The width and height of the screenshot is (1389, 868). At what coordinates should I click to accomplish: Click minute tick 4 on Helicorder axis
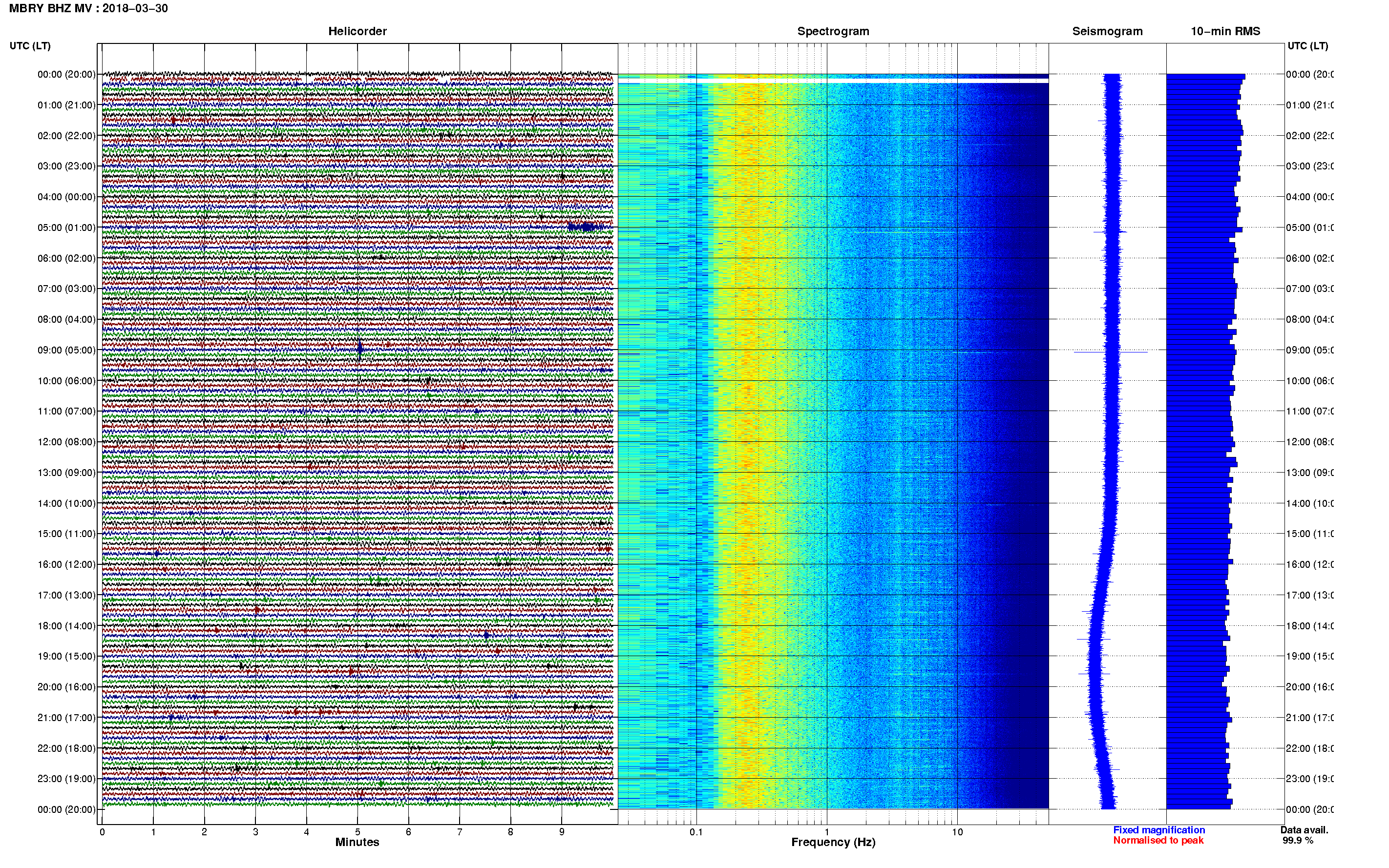click(x=307, y=832)
